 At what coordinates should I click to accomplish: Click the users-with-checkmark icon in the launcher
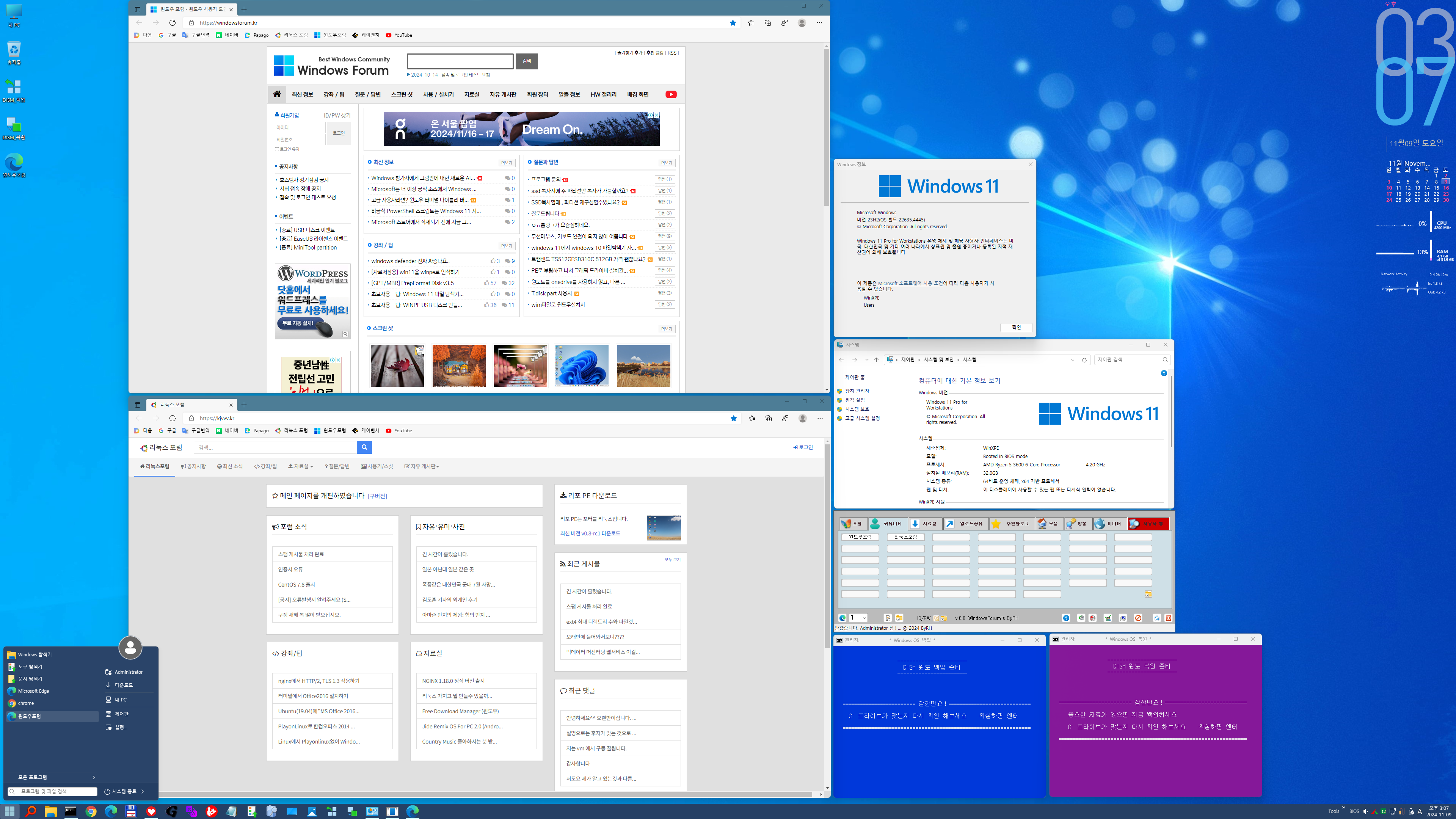coord(1108,618)
